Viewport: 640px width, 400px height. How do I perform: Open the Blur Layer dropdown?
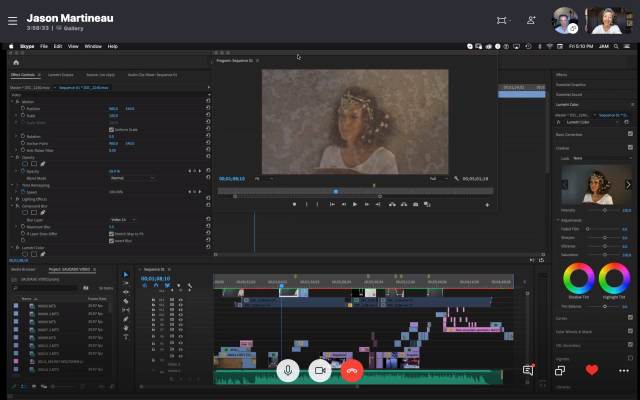pyautogui.click(x=122, y=219)
